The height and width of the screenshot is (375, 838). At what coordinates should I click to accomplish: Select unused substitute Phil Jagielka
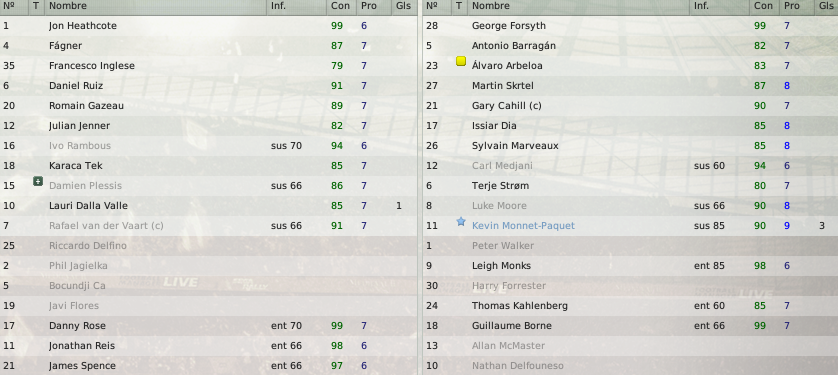point(208,266)
